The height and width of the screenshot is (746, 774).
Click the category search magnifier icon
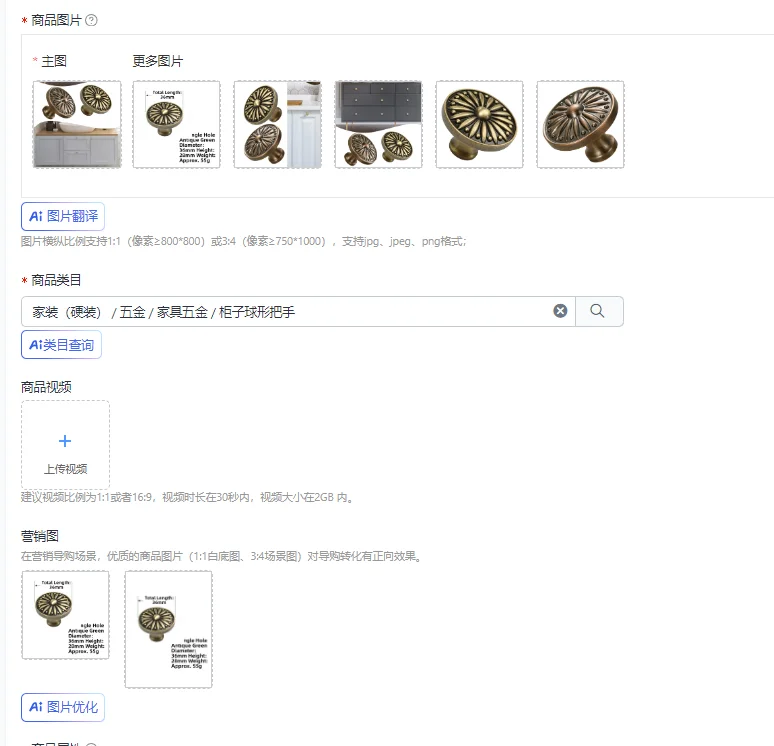point(597,311)
